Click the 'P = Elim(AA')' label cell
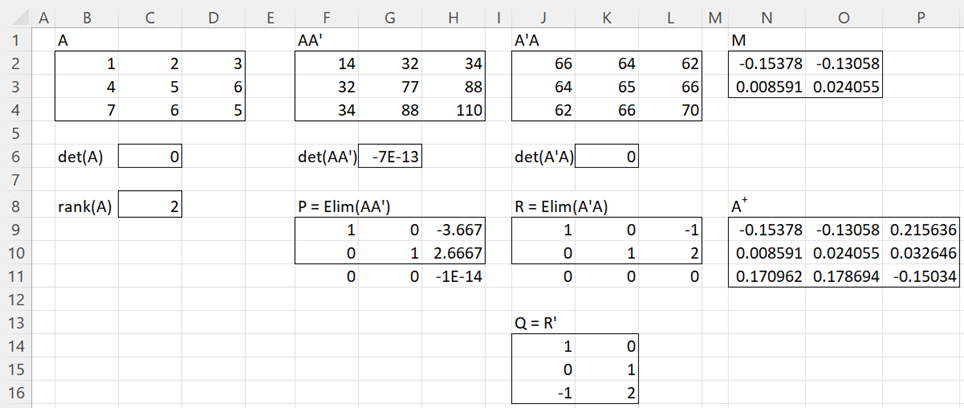Viewport: 964px width, 408px height. (343, 206)
